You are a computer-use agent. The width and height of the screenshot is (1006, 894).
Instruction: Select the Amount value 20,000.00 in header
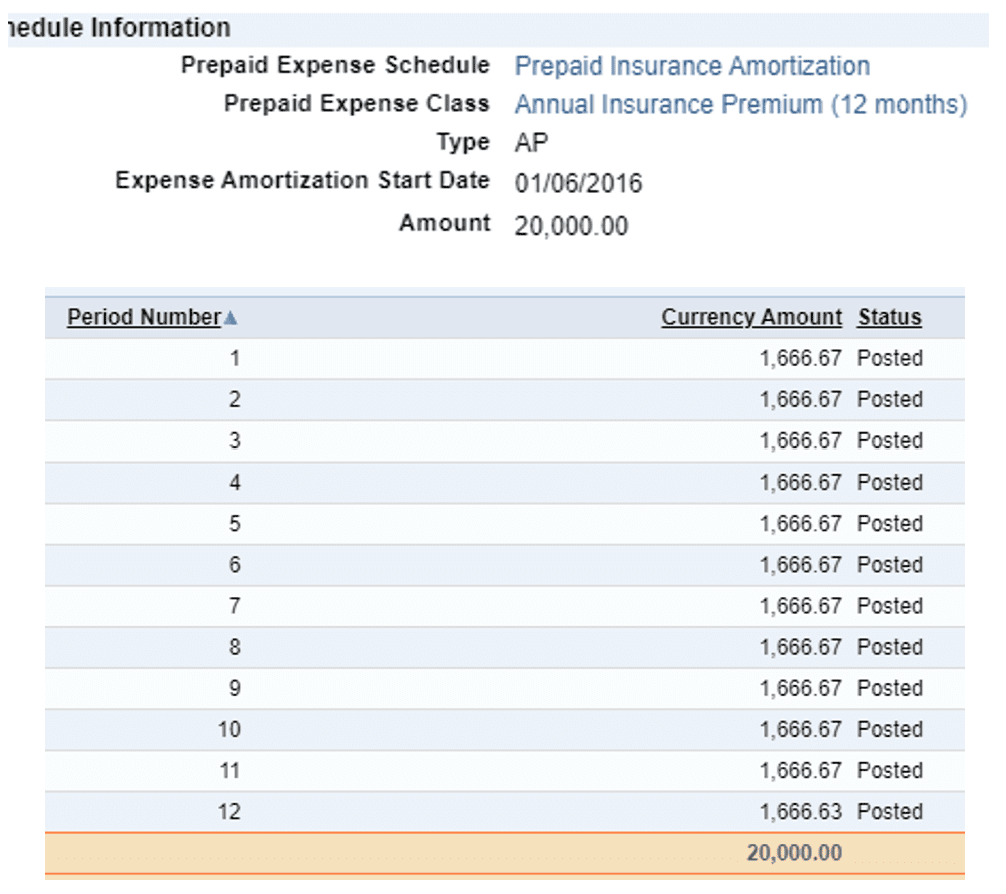point(571,226)
